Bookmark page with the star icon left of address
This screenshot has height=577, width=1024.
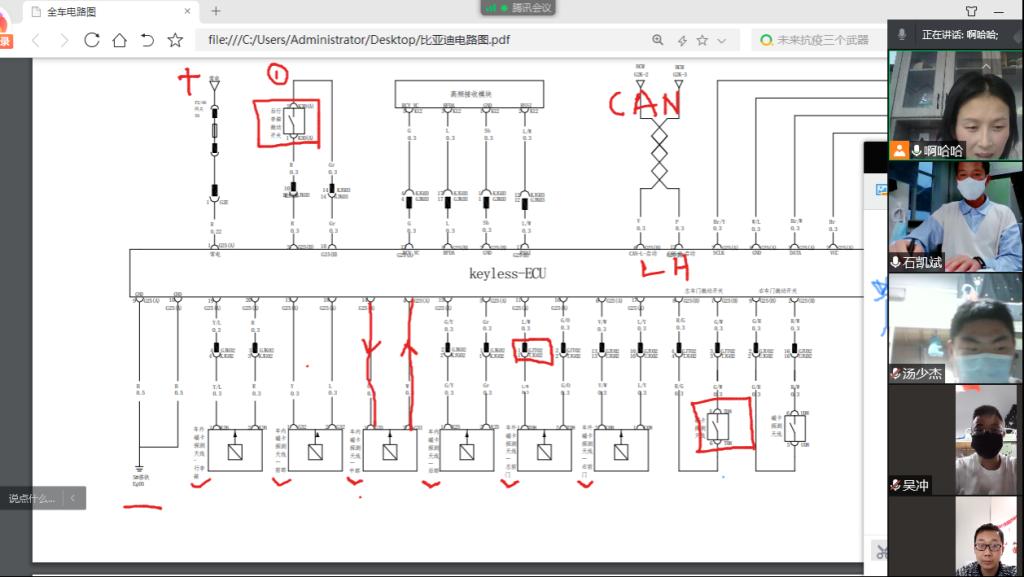(x=175, y=40)
